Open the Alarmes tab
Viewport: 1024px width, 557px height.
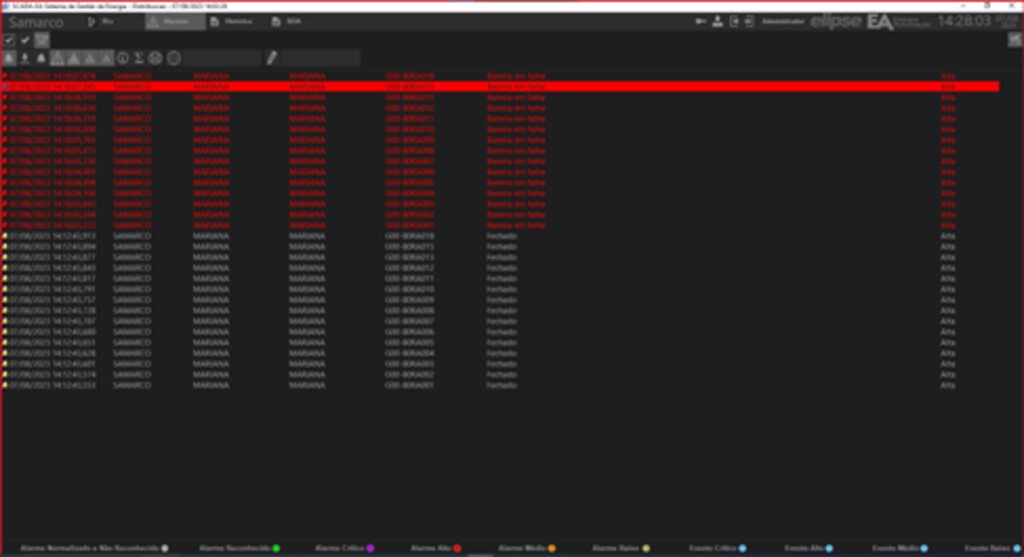[x=175, y=21]
